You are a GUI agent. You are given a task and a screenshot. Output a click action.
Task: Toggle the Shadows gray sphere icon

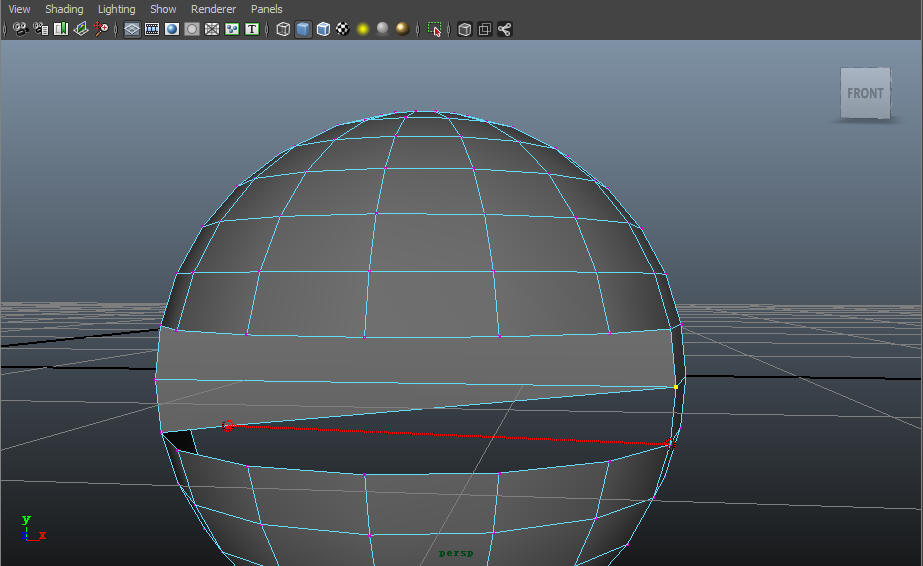point(383,29)
